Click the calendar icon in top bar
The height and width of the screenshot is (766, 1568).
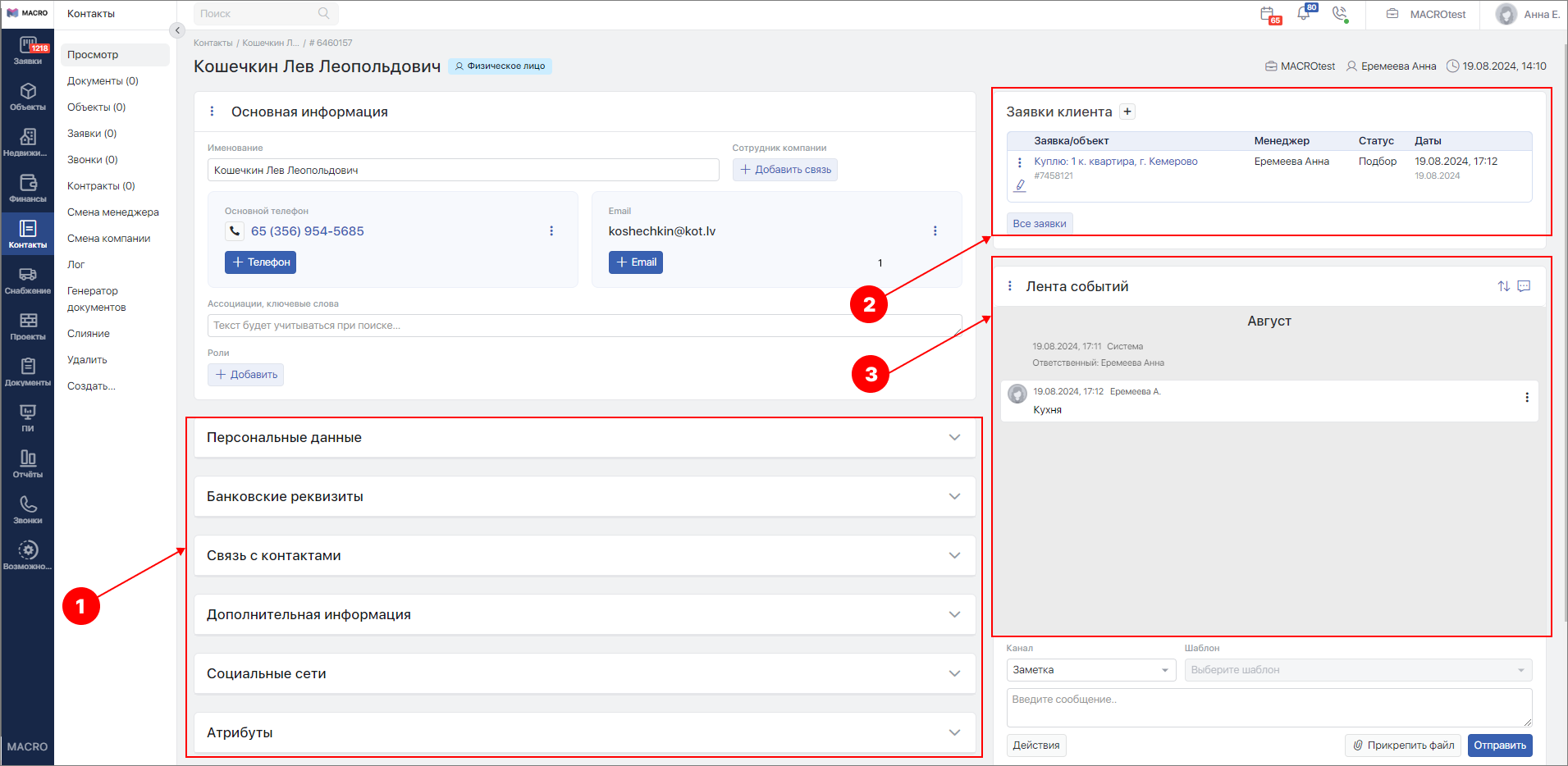[1269, 15]
